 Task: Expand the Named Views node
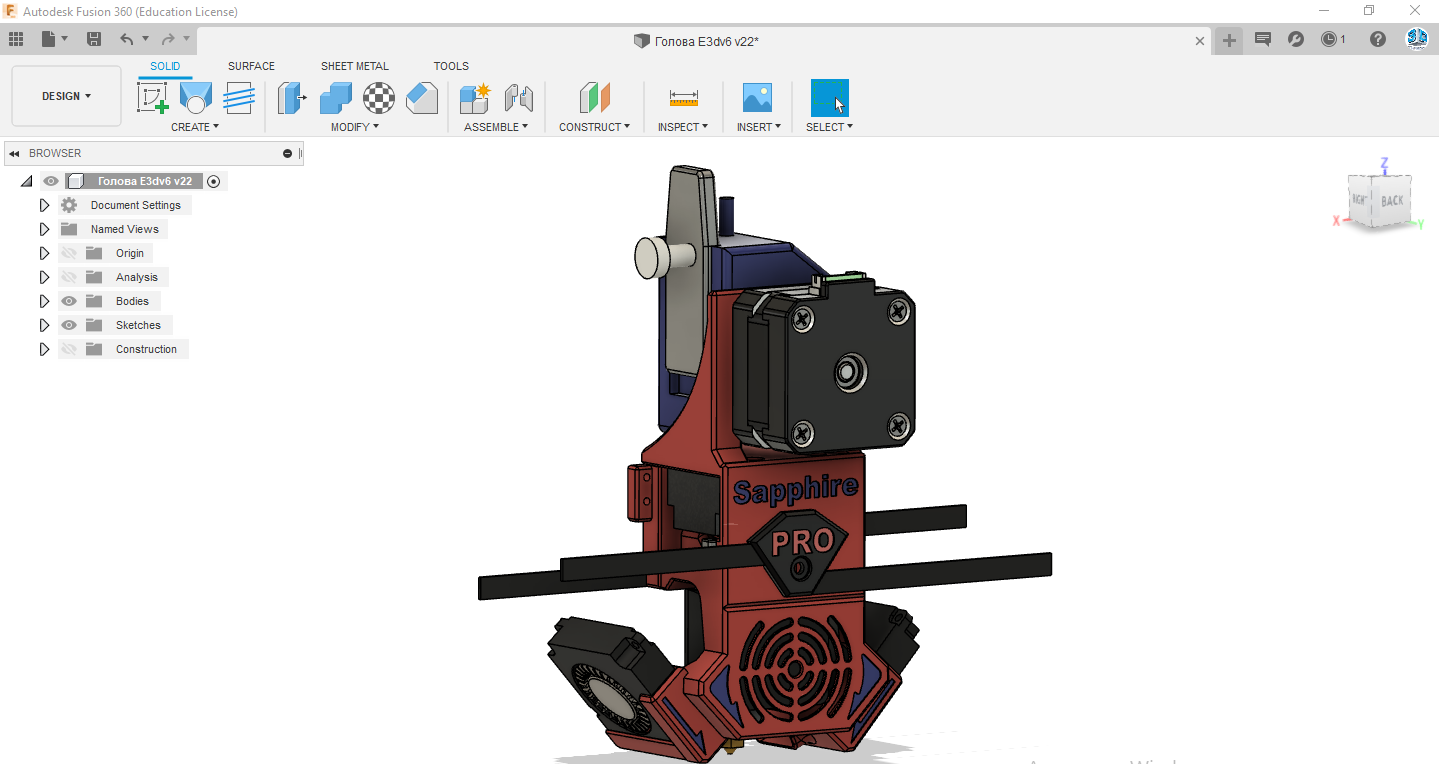click(x=44, y=229)
